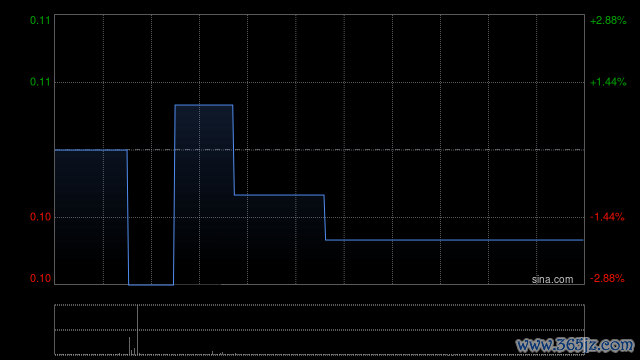Click the sina.com watermark text
This screenshot has height=360, width=640.
(552, 280)
